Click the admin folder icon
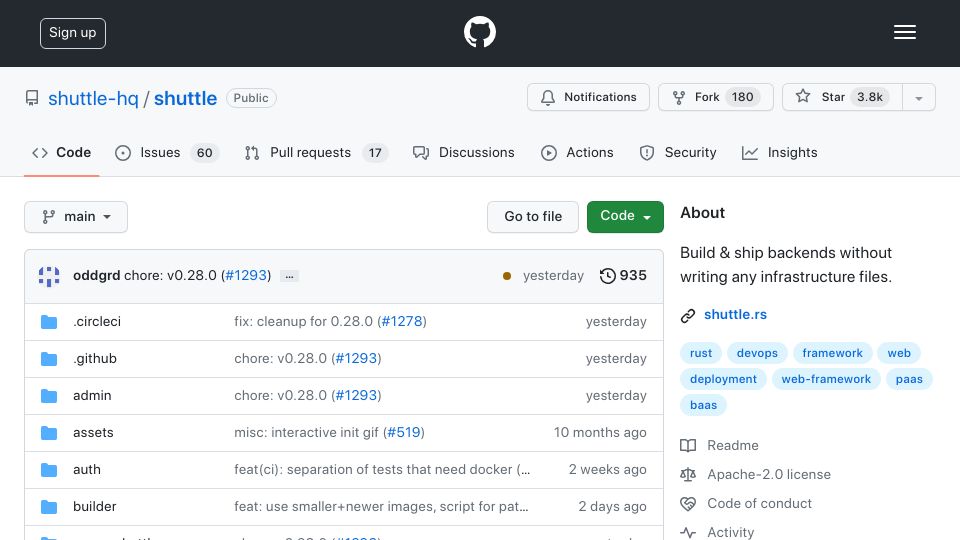The height and width of the screenshot is (540, 960). (x=49, y=396)
